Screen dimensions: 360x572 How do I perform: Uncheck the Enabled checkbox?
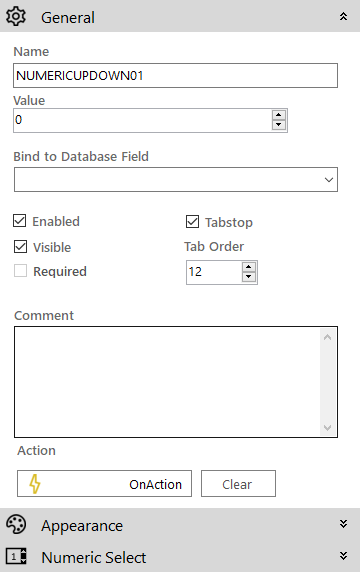coord(20,221)
